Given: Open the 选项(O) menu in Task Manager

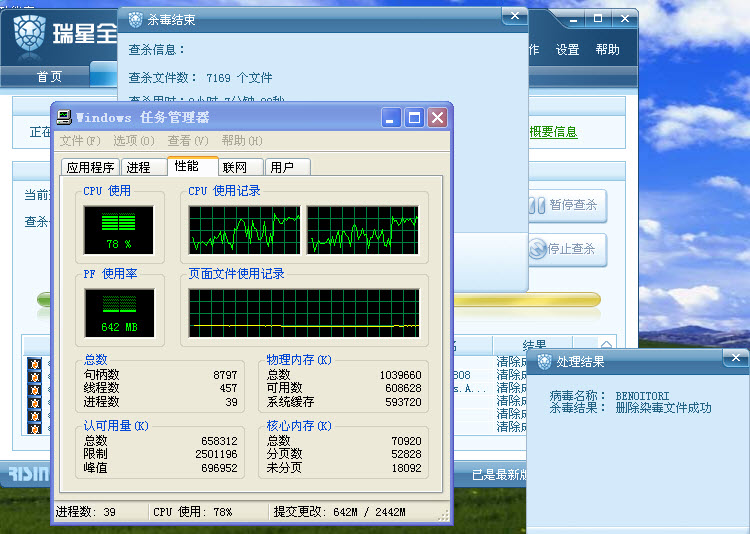Looking at the screenshot, I should point(134,141).
